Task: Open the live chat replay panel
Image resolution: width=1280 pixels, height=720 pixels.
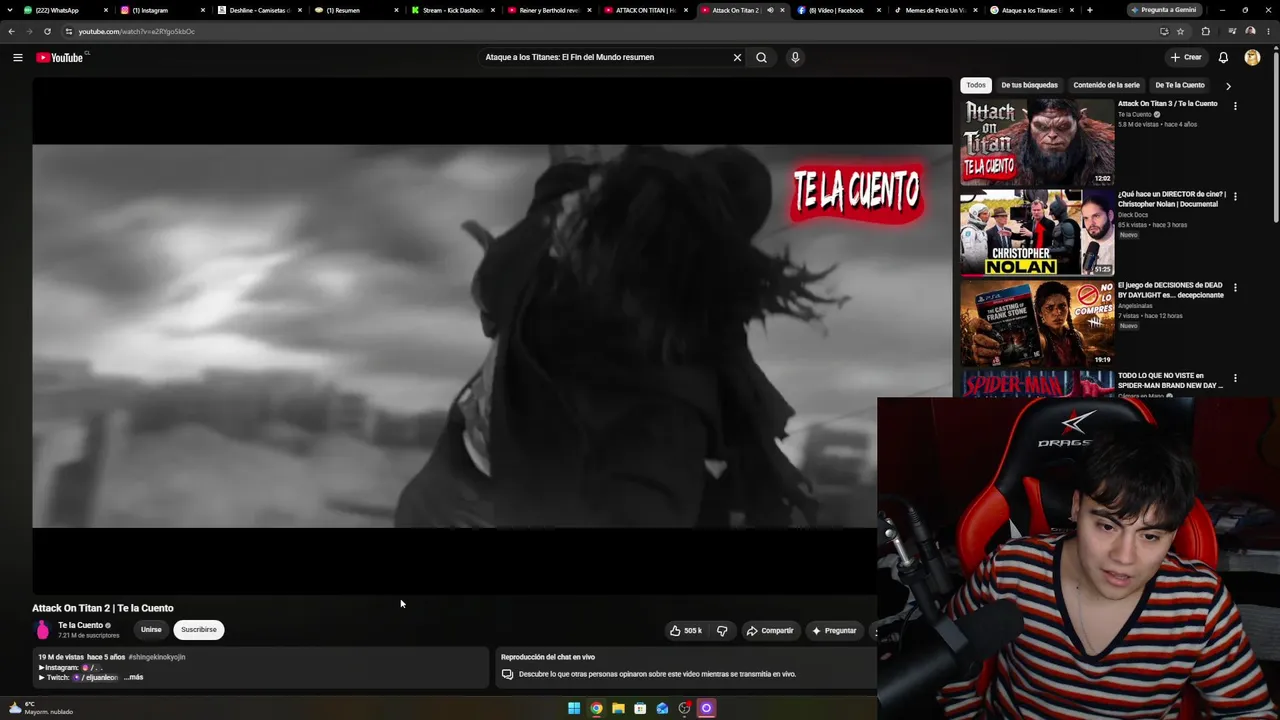Action: point(685,669)
